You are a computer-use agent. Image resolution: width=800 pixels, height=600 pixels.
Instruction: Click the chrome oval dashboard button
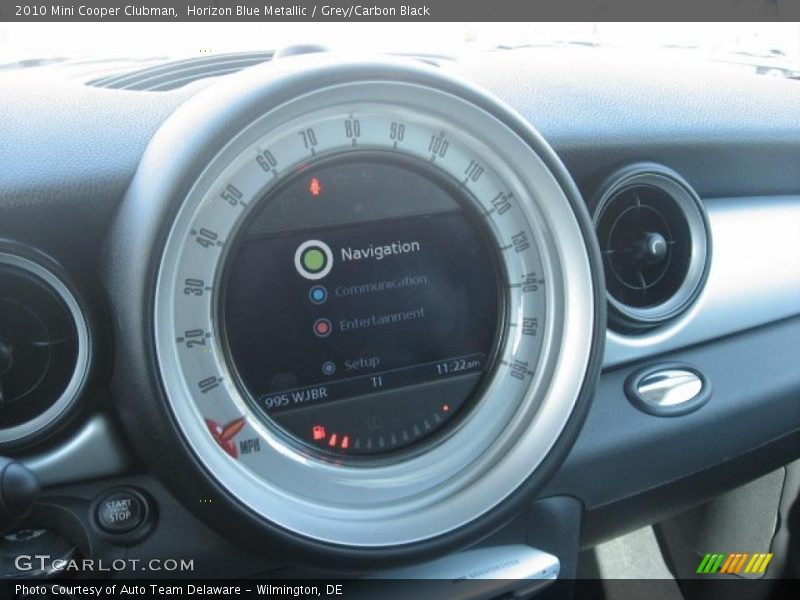tap(668, 388)
